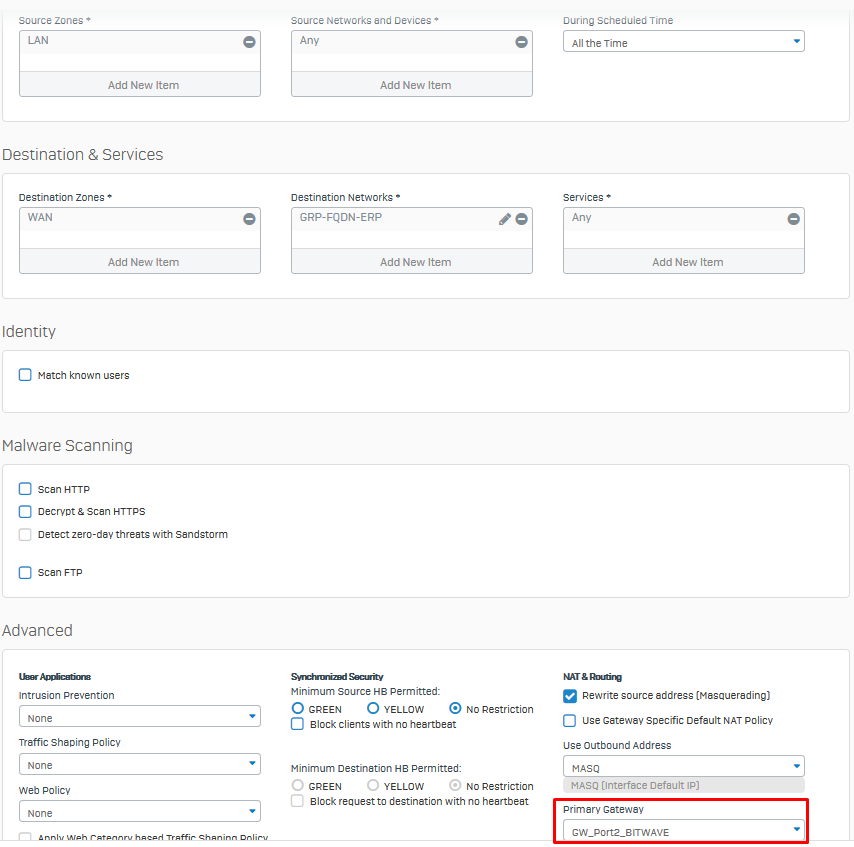Enable Scan HTTP malware scanning
Image resolution: width=854 pixels, height=847 pixels.
click(25, 489)
